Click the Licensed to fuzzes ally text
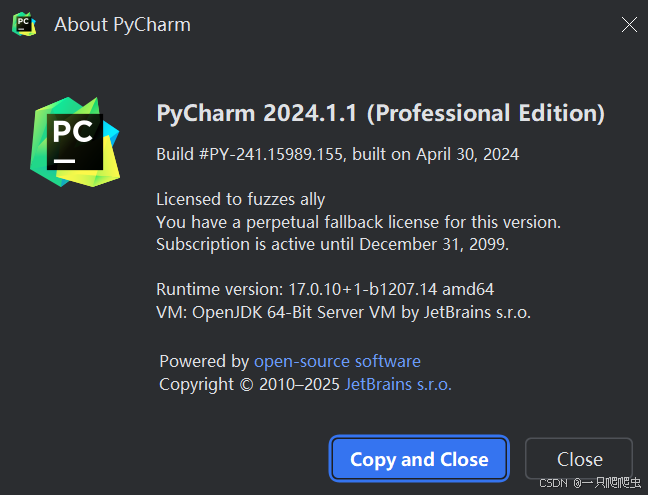The width and height of the screenshot is (648, 495). click(x=241, y=200)
